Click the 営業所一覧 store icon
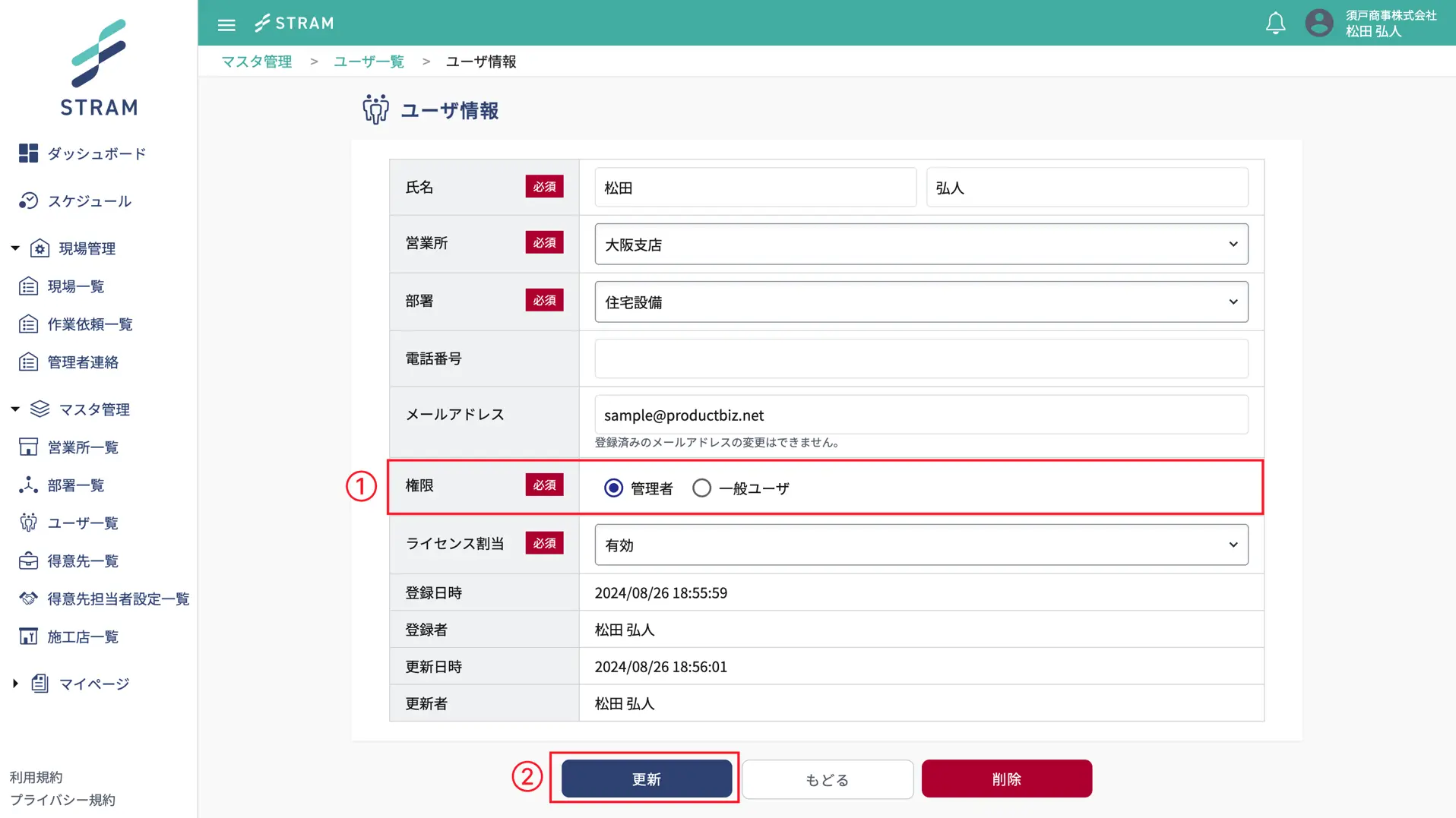Image resolution: width=1456 pixels, height=818 pixels. coord(28,447)
